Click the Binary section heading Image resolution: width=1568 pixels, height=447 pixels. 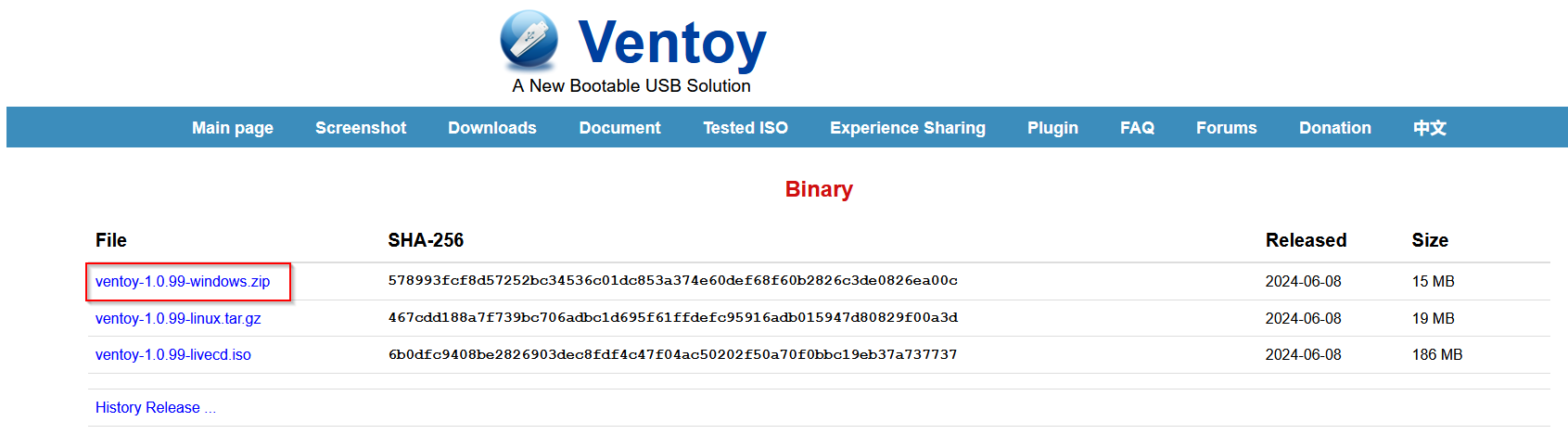pyautogui.click(x=819, y=189)
